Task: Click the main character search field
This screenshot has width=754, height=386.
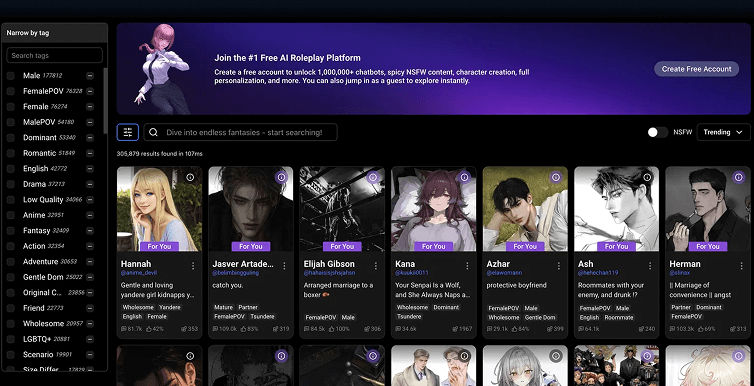Action: point(240,132)
